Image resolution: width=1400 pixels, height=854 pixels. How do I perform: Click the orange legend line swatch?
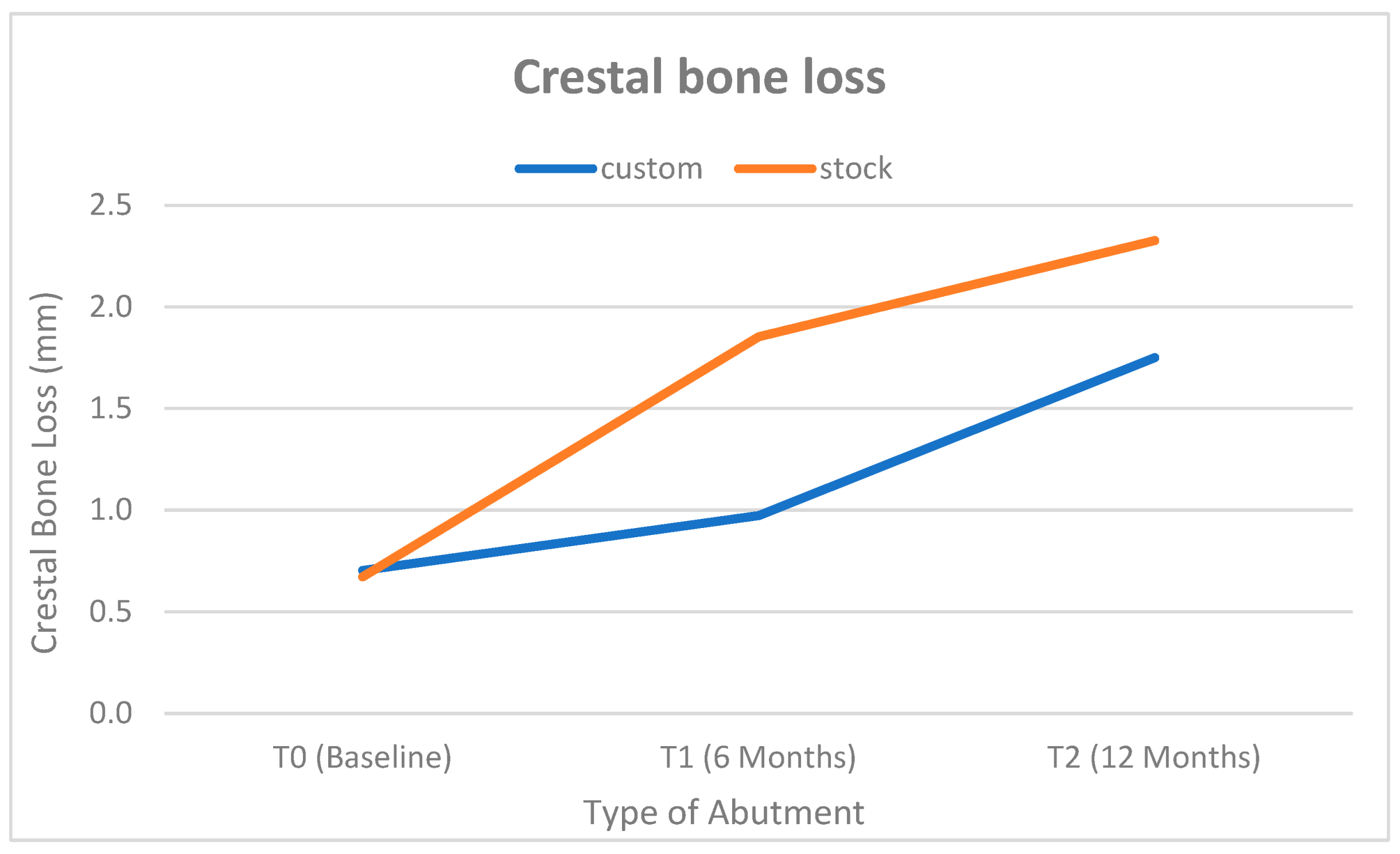pos(775,169)
